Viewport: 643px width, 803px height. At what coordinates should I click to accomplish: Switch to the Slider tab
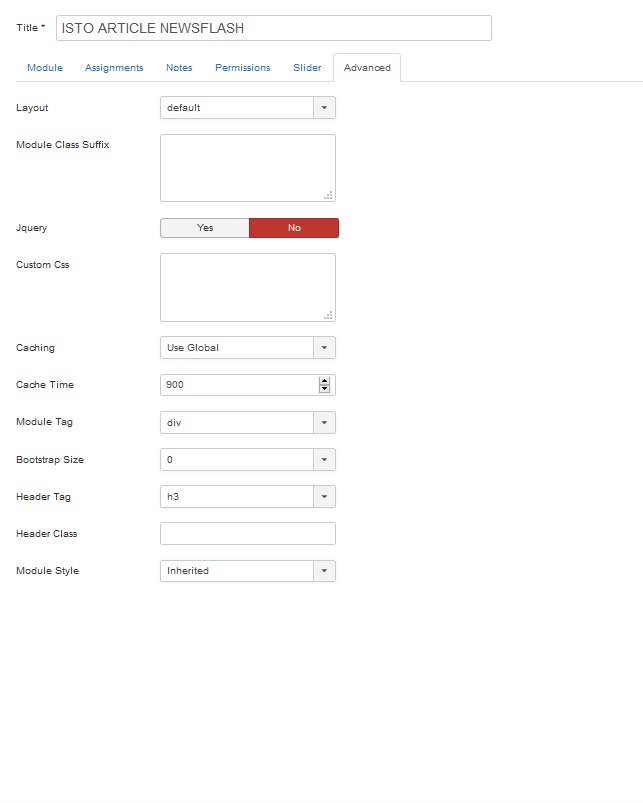(x=307, y=68)
